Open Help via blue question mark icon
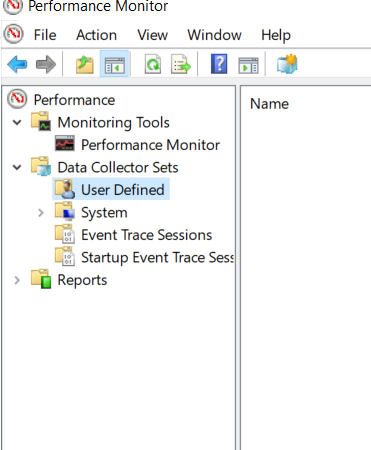The image size is (371, 450). pos(219,64)
